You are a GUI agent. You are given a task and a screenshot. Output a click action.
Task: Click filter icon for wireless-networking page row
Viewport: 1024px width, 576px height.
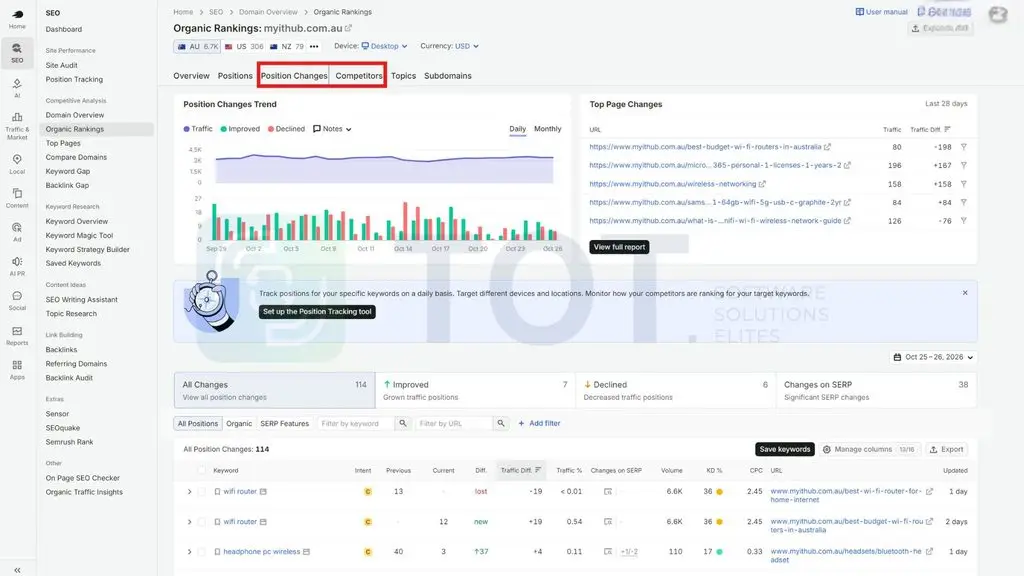click(x=963, y=184)
